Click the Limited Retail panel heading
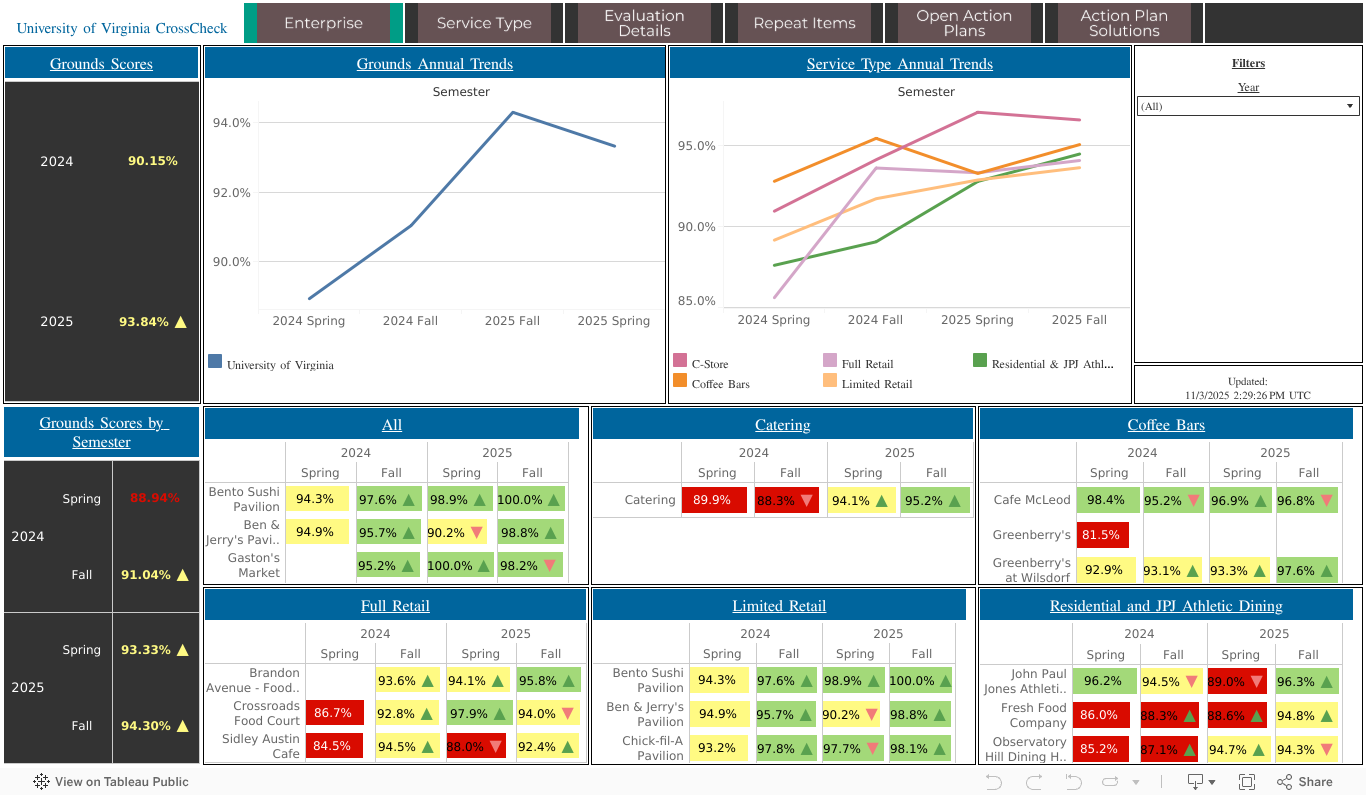The height and width of the screenshot is (795, 1366). click(779, 606)
